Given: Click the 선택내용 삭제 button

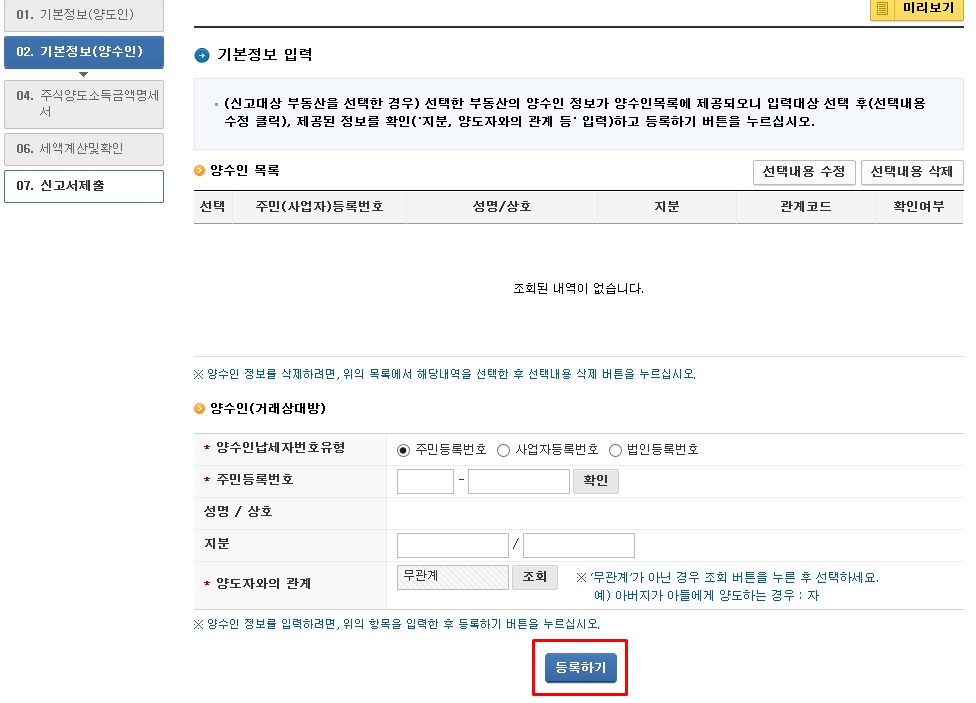Looking at the screenshot, I should click(912, 172).
